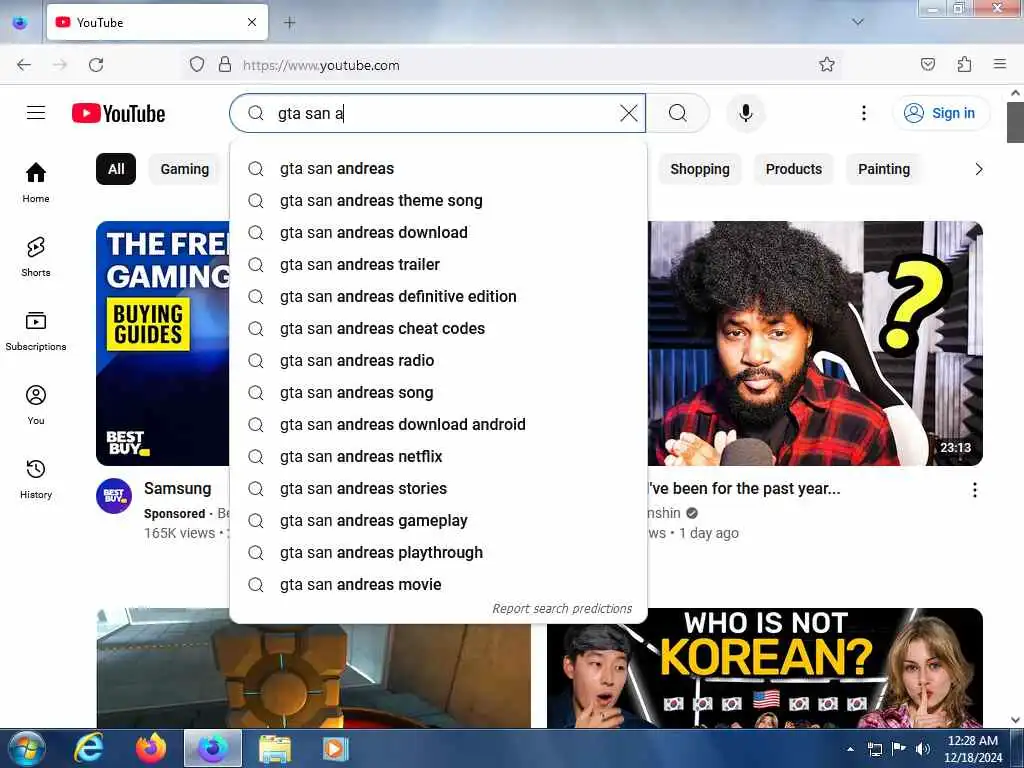Launch Internet Explorer from taskbar

(89, 748)
